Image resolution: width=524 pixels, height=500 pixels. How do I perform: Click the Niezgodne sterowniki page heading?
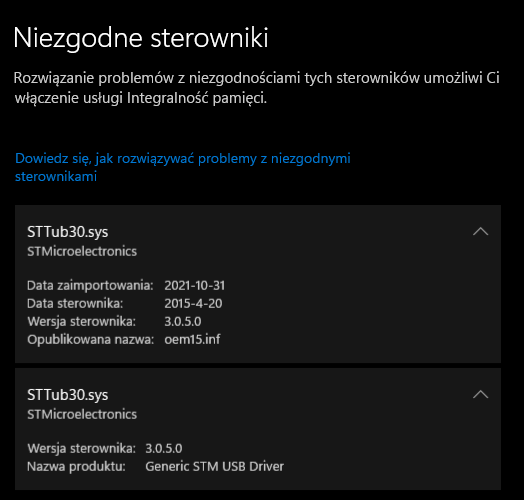point(141,38)
